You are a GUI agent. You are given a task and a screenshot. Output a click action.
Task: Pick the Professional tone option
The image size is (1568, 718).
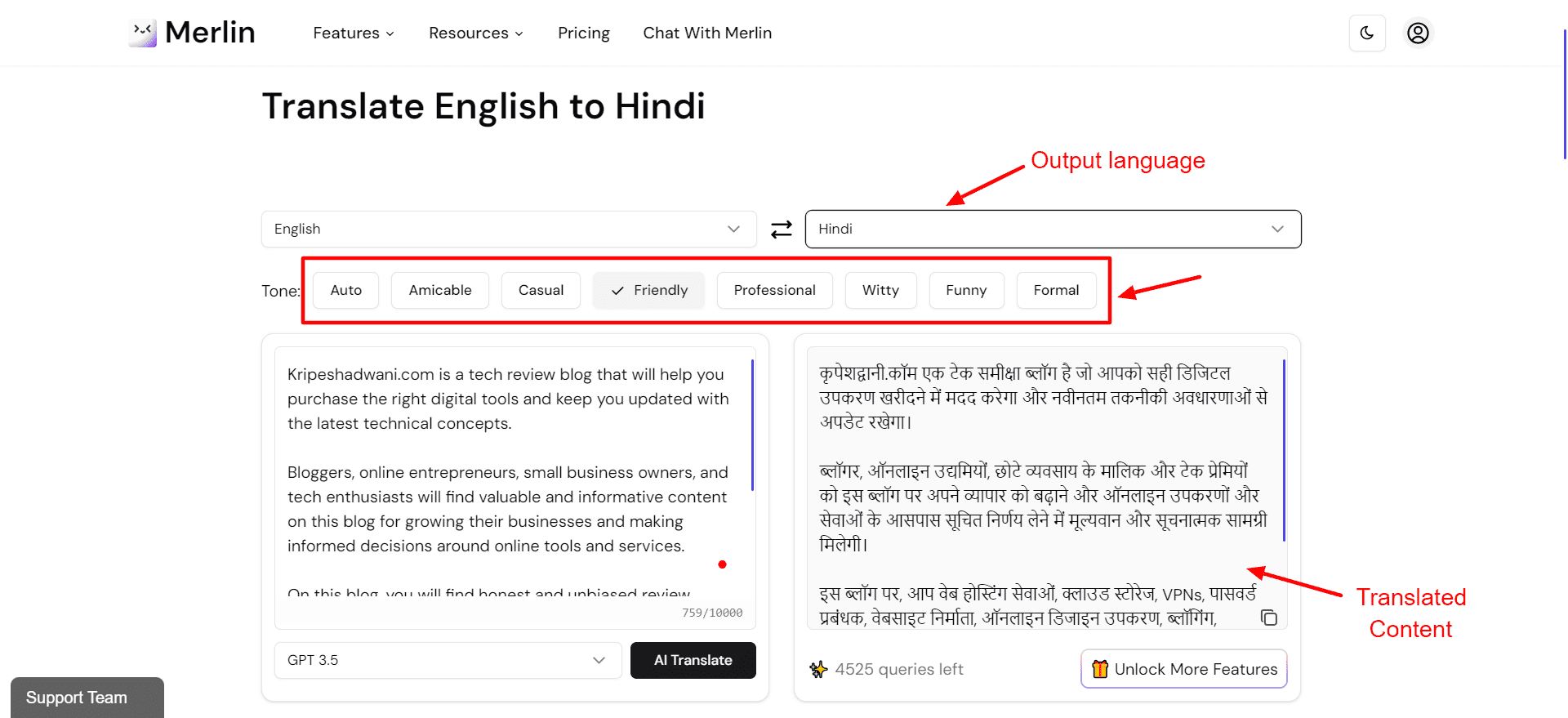tap(774, 291)
